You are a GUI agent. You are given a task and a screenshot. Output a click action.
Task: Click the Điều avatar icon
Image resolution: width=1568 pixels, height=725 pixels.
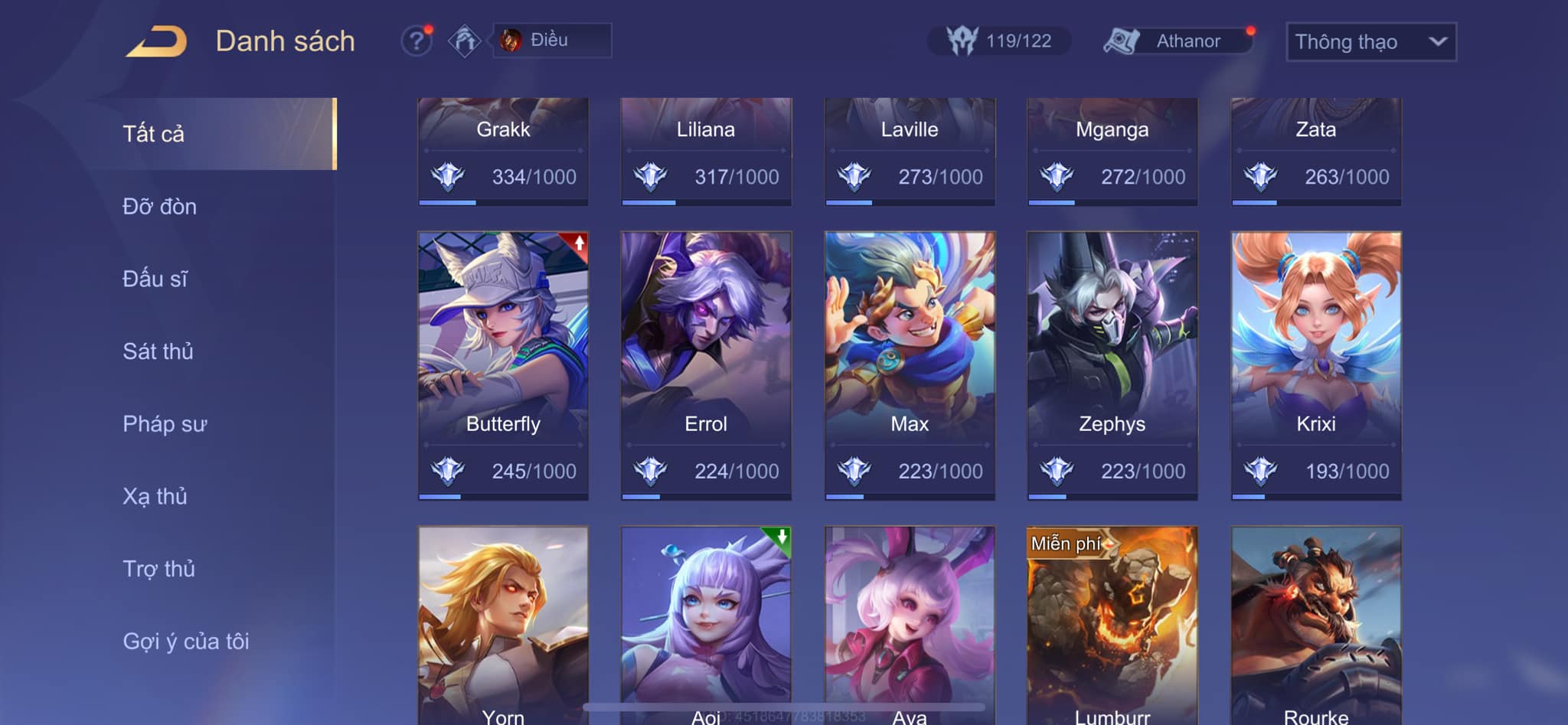pyautogui.click(x=511, y=40)
